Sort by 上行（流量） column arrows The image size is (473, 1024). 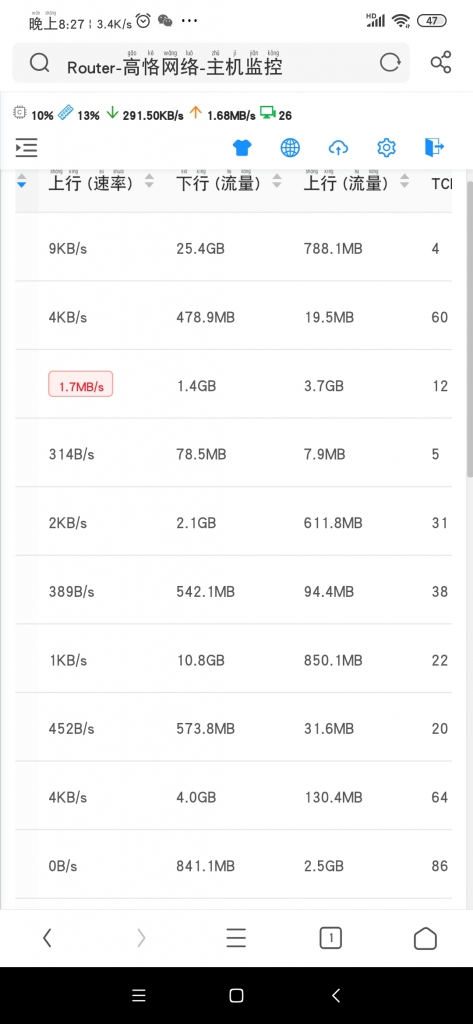[x=405, y=182]
